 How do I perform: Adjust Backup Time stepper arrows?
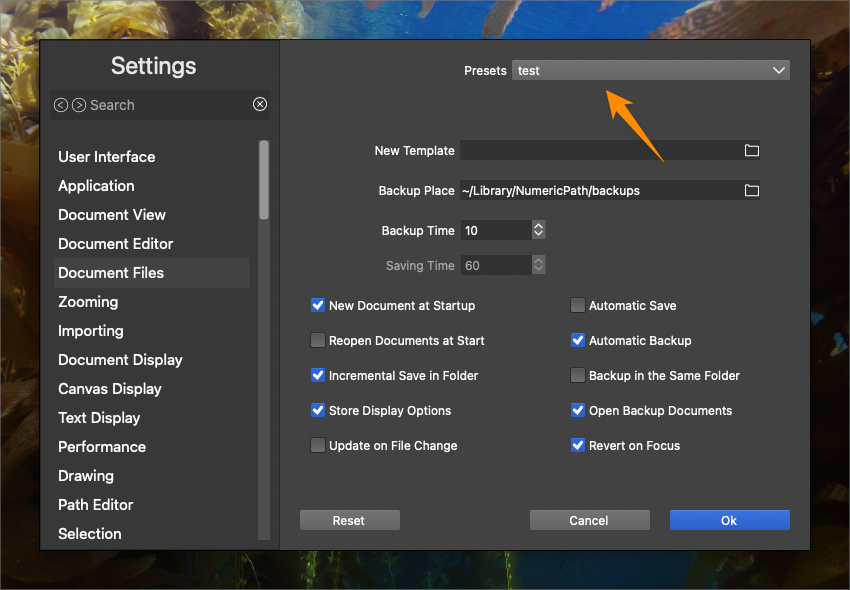point(539,231)
